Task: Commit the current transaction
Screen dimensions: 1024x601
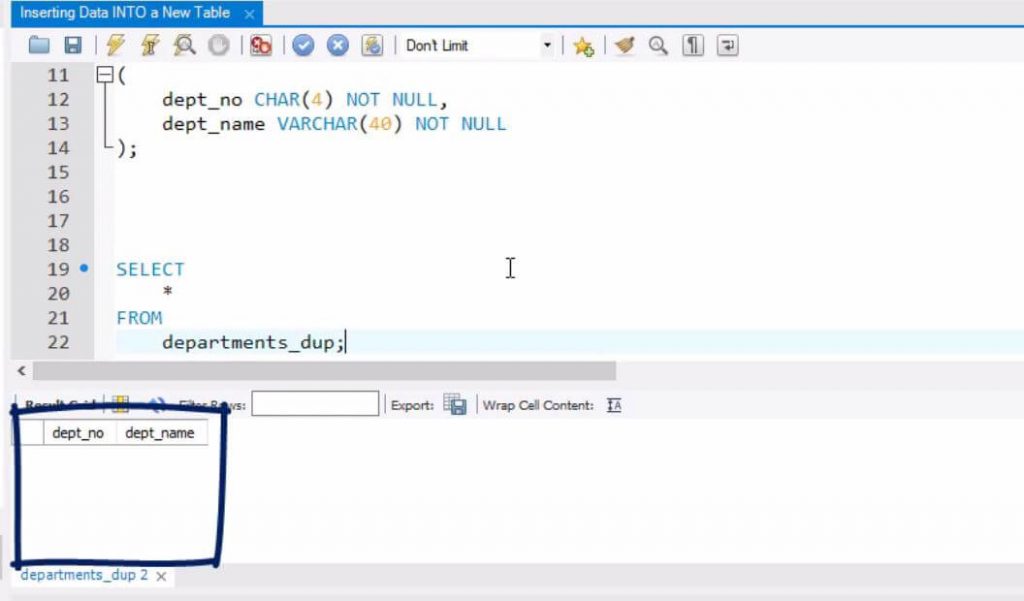Action: 303,45
